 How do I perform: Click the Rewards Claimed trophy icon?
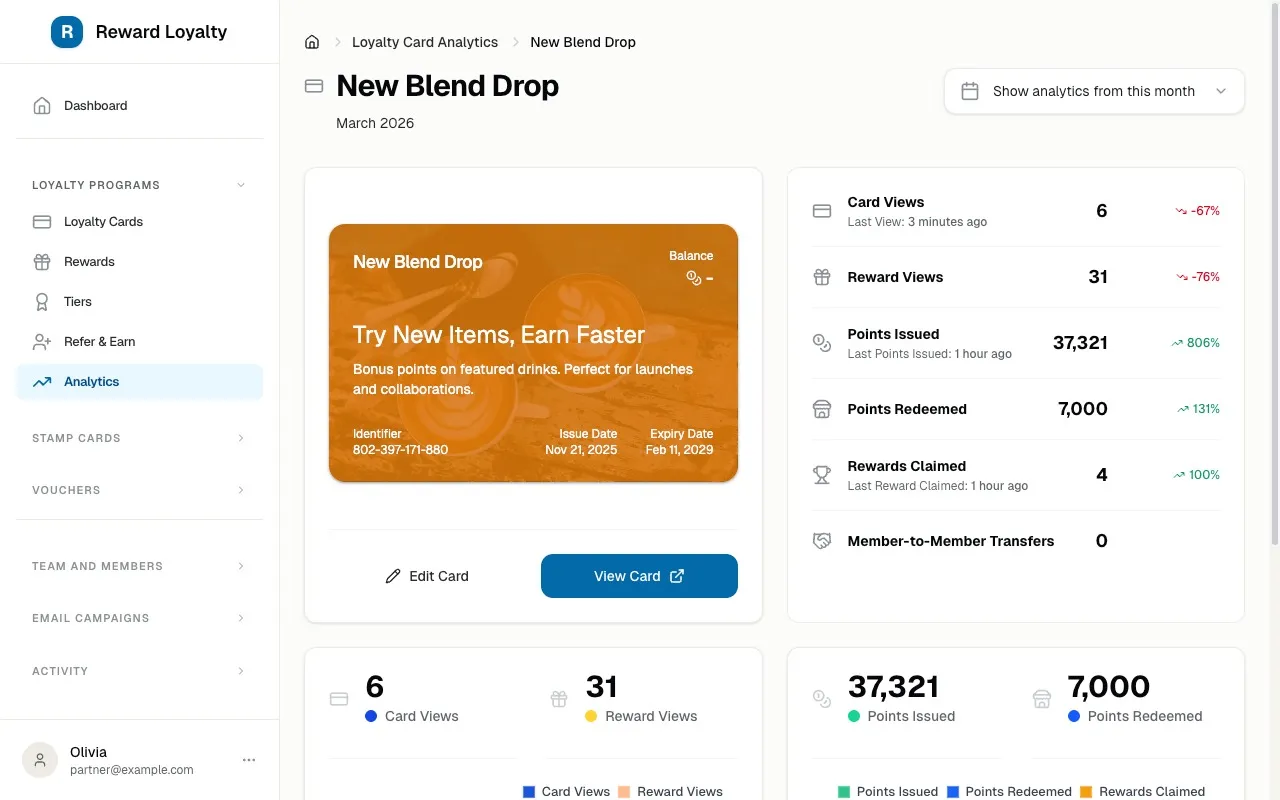click(821, 474)
